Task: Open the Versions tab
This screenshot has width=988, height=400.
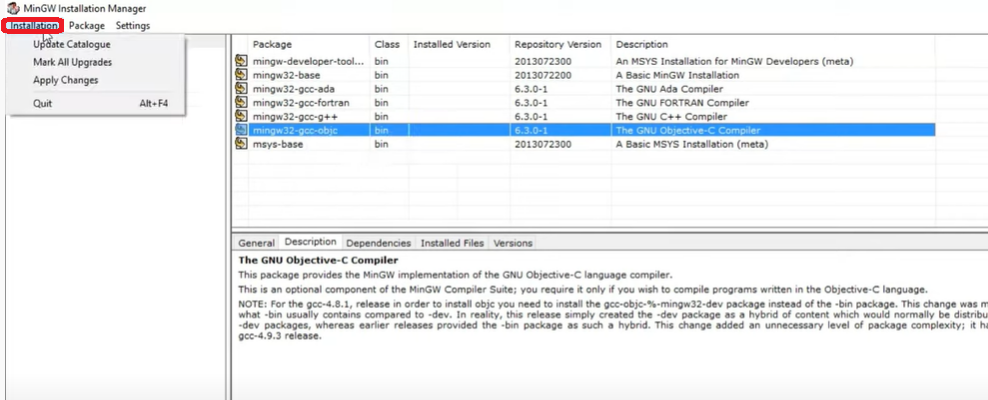Action: (x=512, y=243)
